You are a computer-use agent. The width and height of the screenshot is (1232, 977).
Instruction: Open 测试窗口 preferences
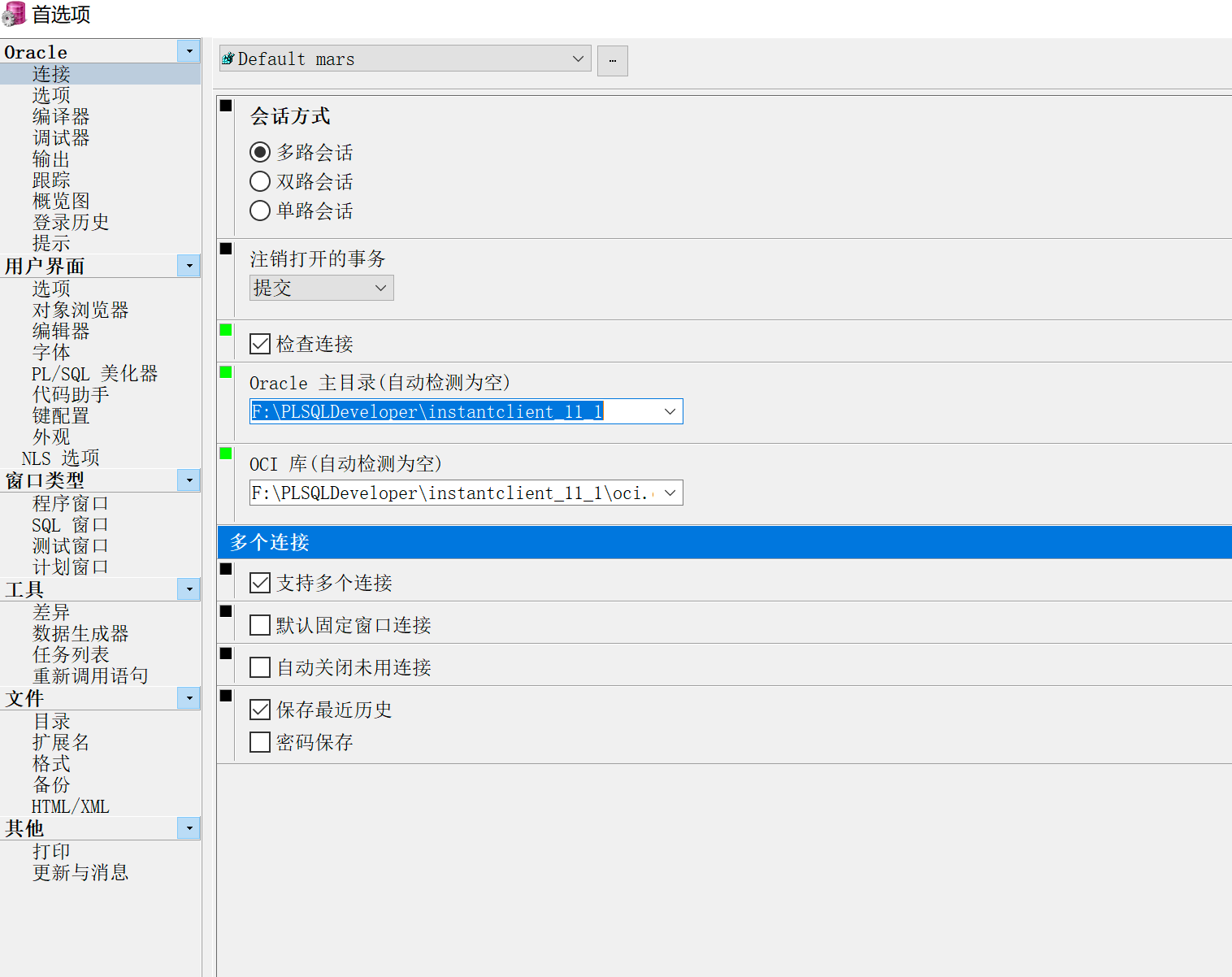coord(71,545)
